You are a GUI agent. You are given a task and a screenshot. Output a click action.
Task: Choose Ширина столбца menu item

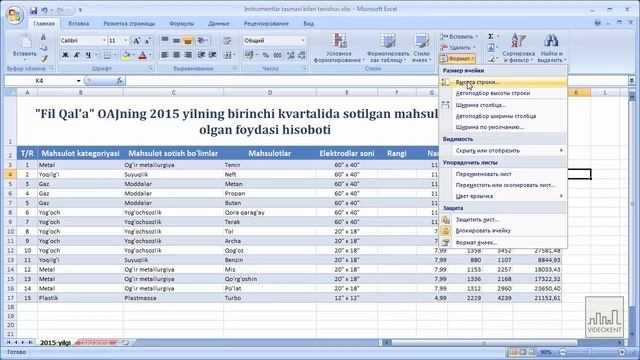point(503,105)
